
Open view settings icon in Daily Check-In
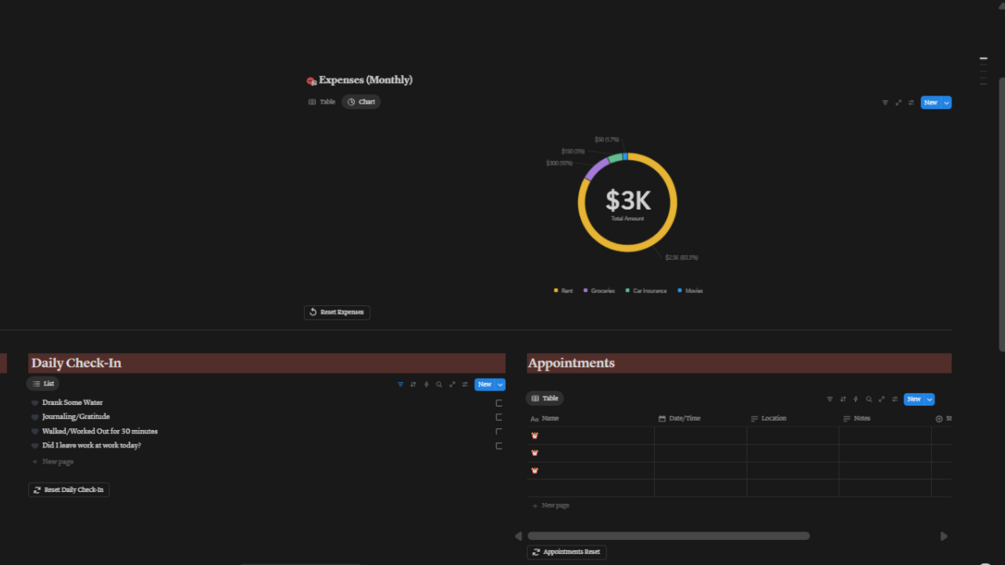pos(465,384)
